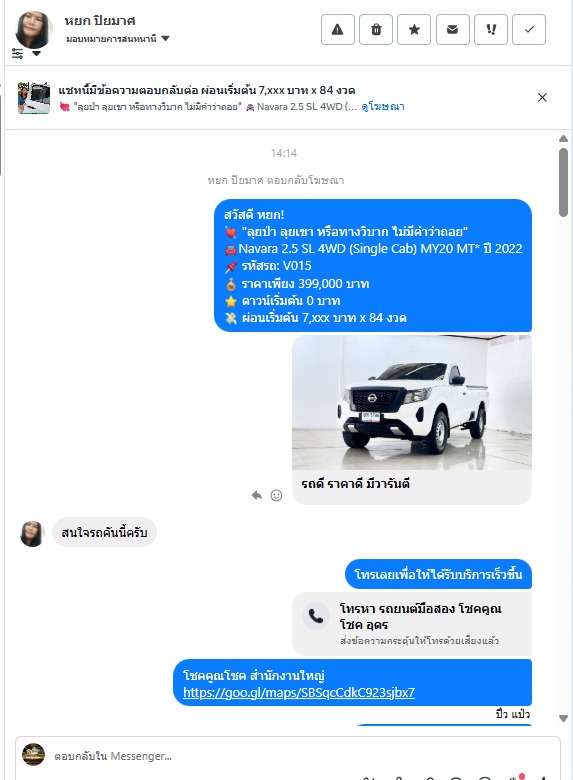Open the filter settings sliders icon
This screenshot has height=780, width=573.
pyautogui.click(x=18, y=53)
